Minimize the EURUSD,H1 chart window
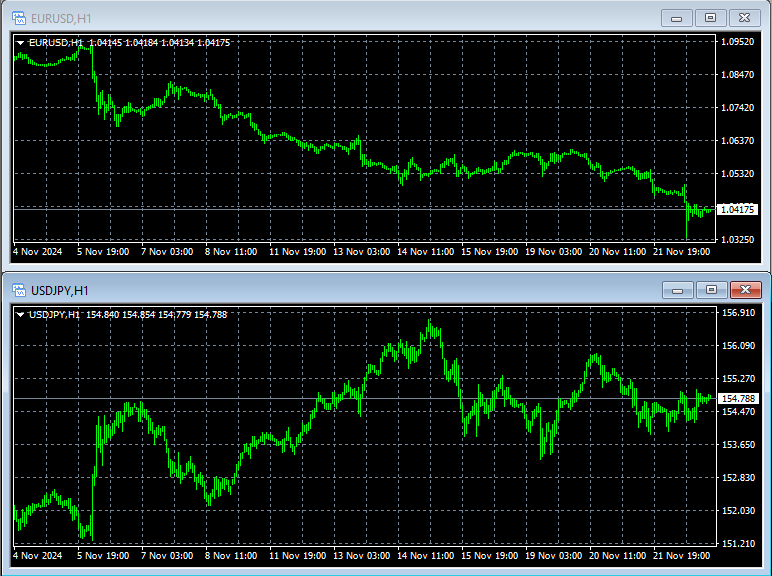The image size is (772, 576). (x=676, y=18)
